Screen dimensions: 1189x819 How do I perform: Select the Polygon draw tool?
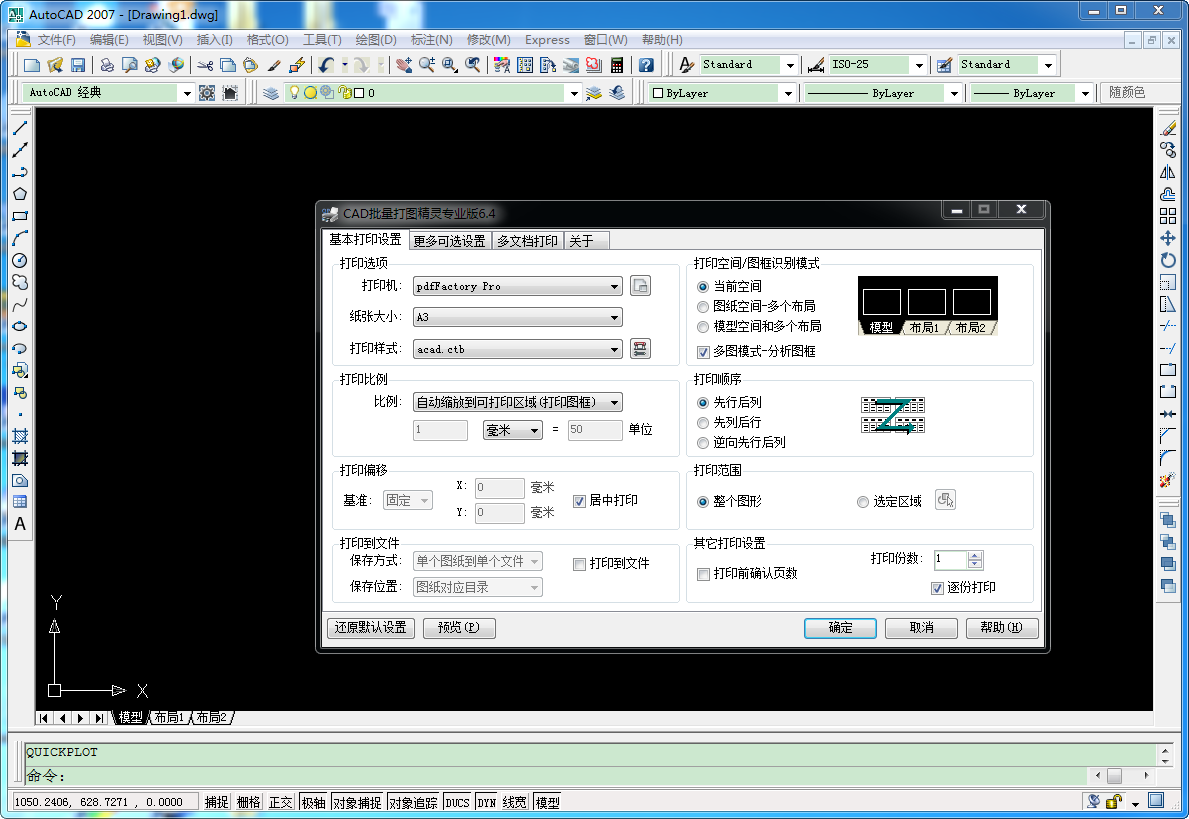click(x=19, y=194)
